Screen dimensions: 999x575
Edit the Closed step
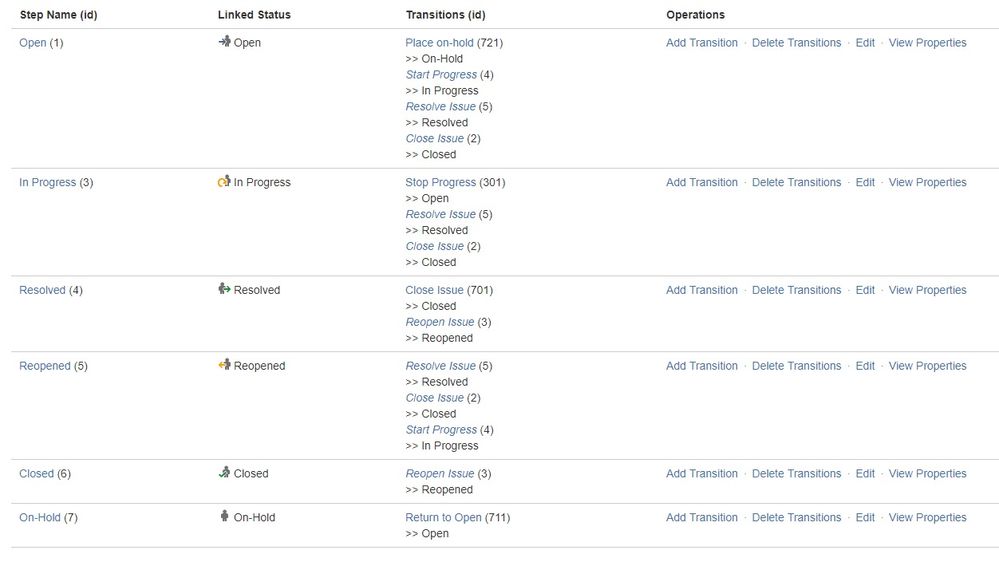(x=865, y=473)
